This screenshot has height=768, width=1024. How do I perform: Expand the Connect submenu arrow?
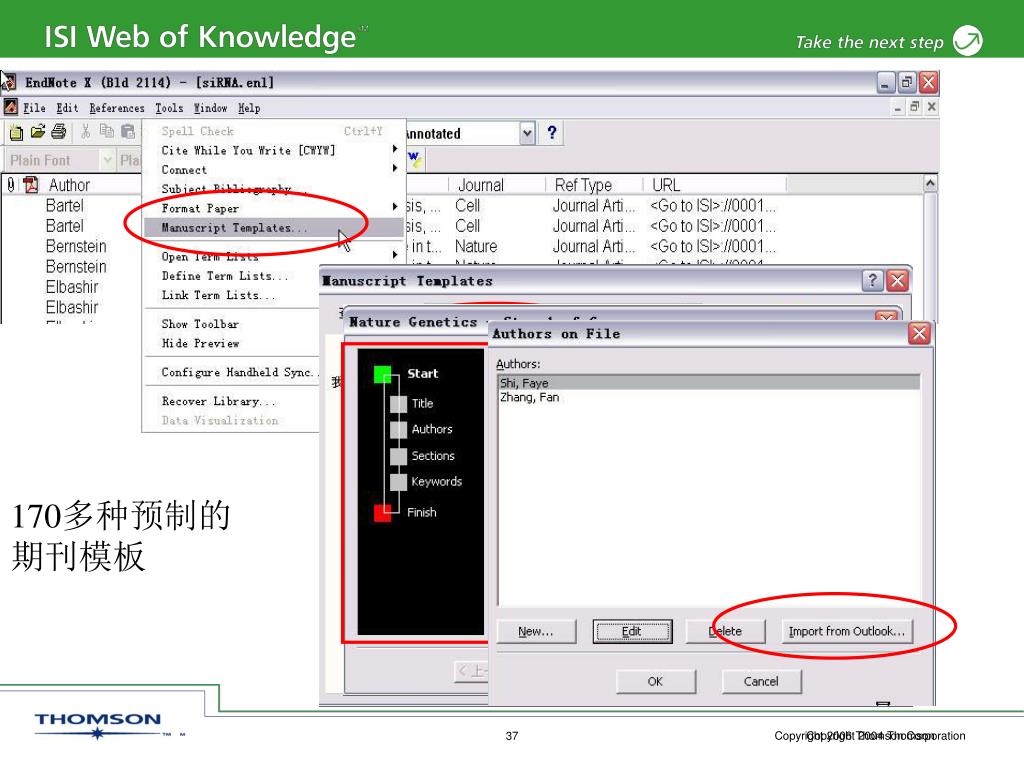394,168
